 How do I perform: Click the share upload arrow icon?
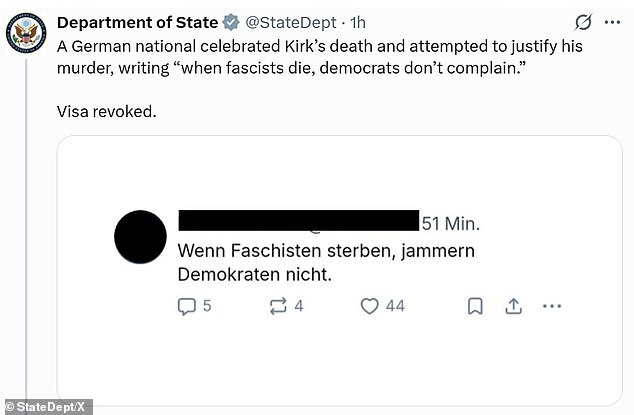[513, 306]
